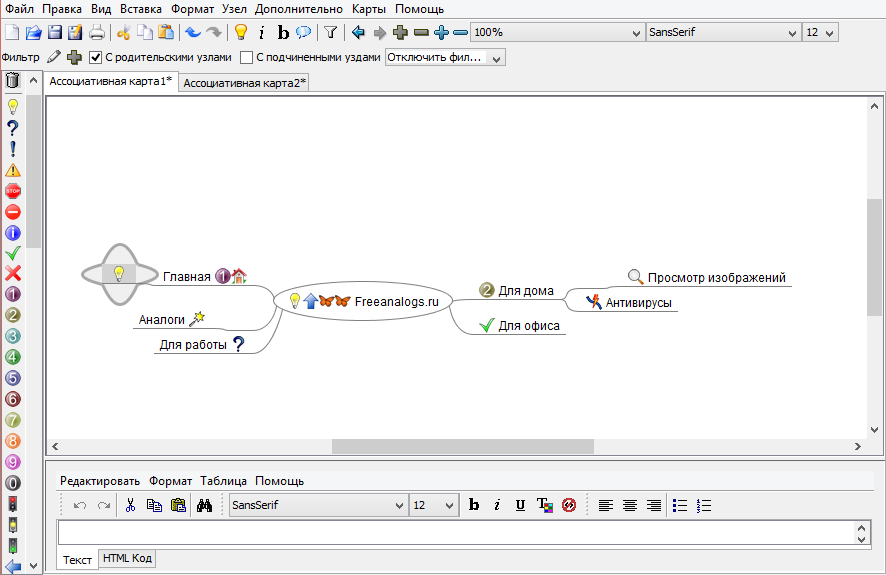
Task: Click the Print icon in toolbar
Action: click(x=97, y=32)
